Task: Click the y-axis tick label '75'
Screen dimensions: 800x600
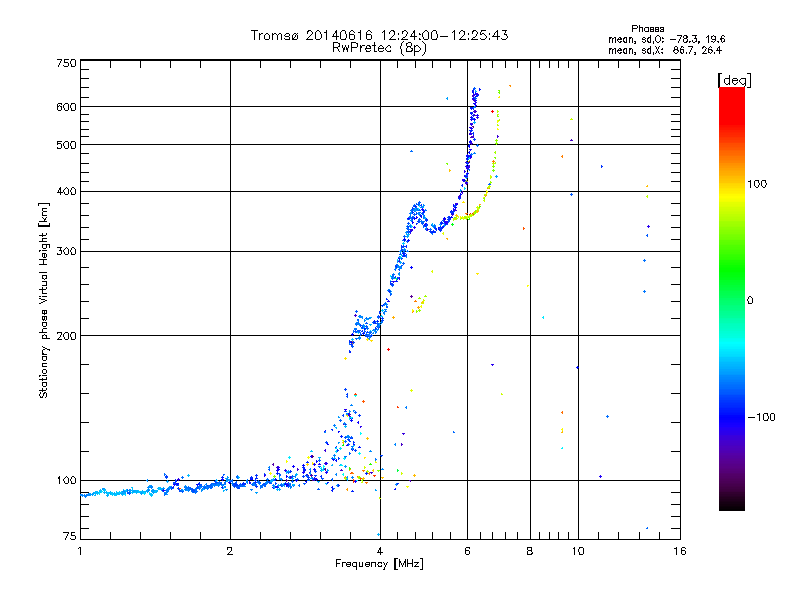Action: (70, 536)
